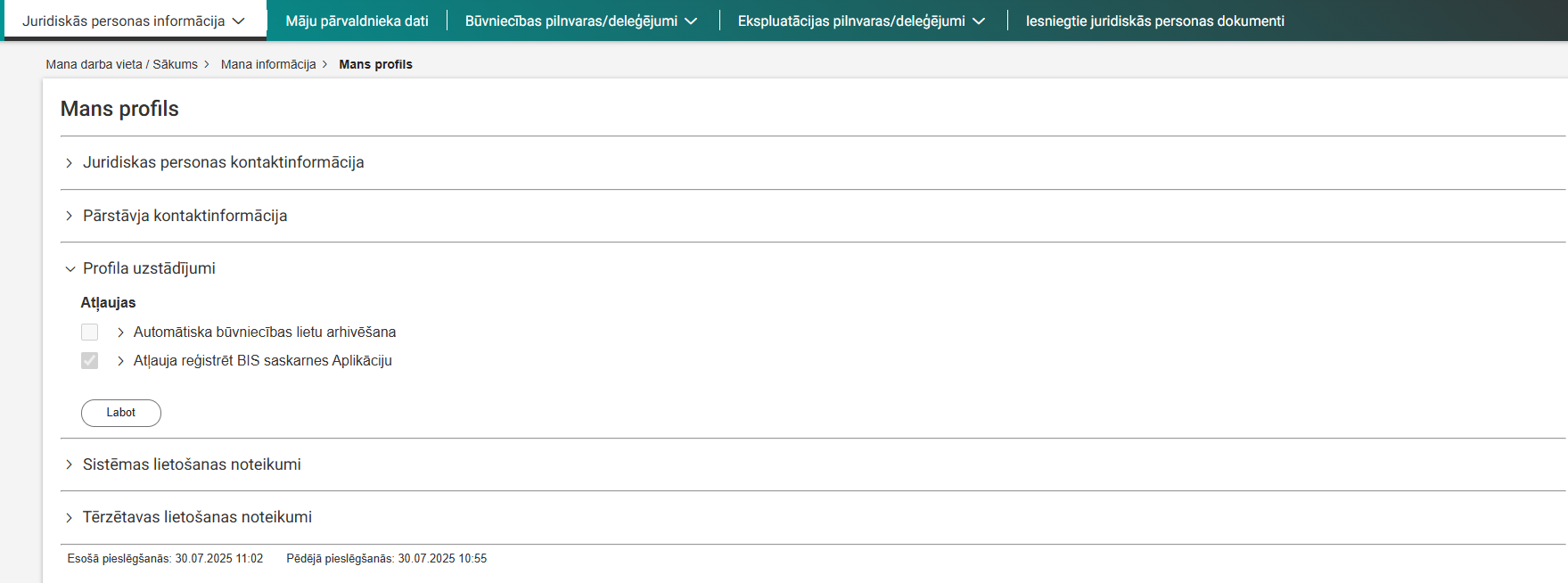Click chevron icon next to Sistēmas lietošanas noteikumi
Viewport: 1568px width, 583px height.
pyautogui.click(x=70, y=464)
